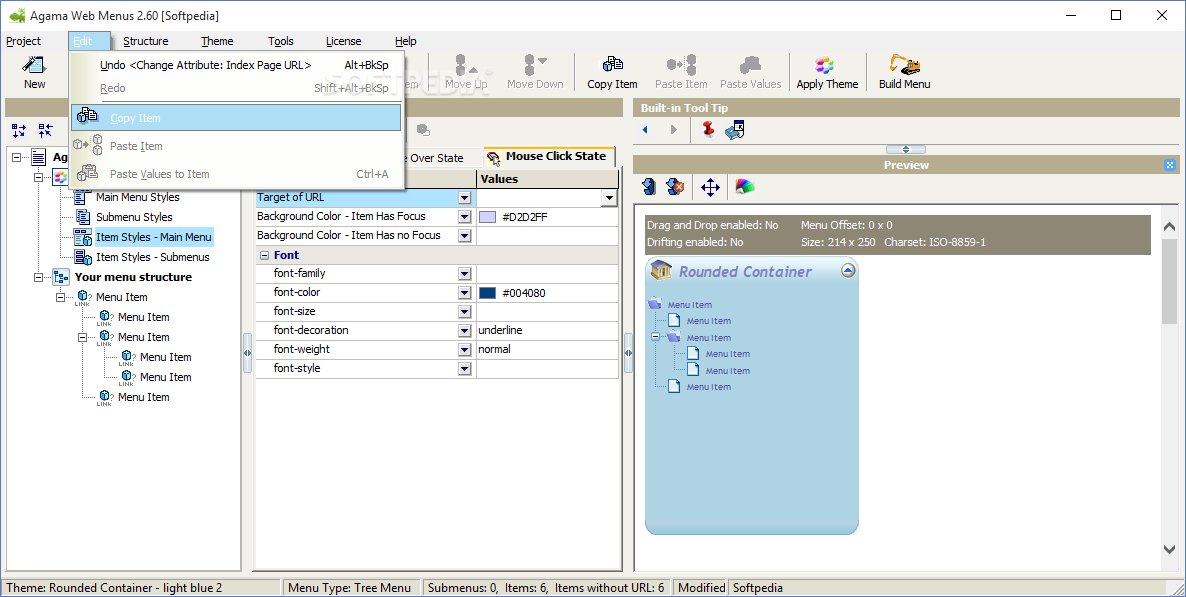Click the Preview panel scroll-up arrow
The height and width of the screenshot is (597, 1186).
tap(1169, 226)
